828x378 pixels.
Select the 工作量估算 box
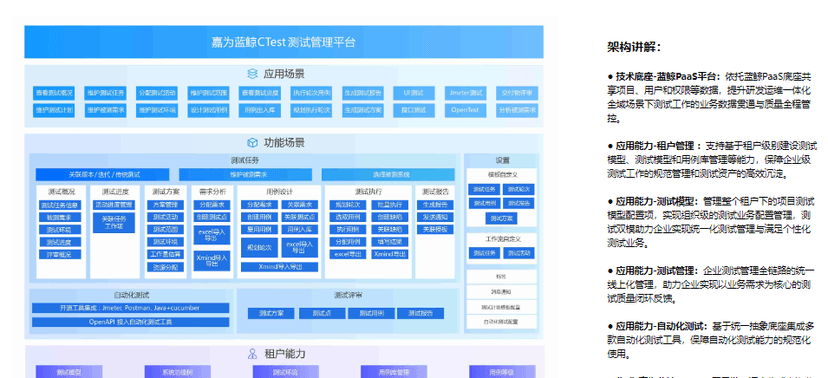(166, 254)
